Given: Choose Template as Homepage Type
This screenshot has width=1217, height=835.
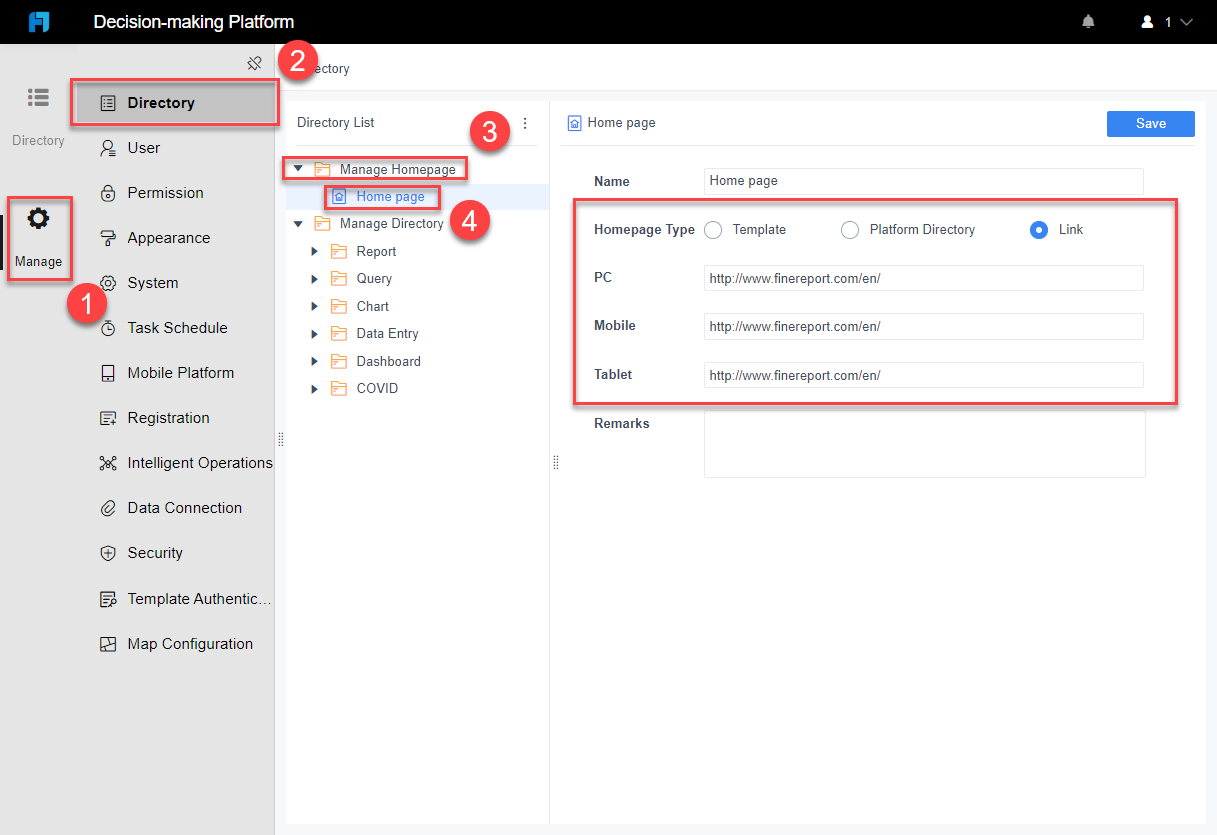Looking at the screenshot, I should 713,229.
